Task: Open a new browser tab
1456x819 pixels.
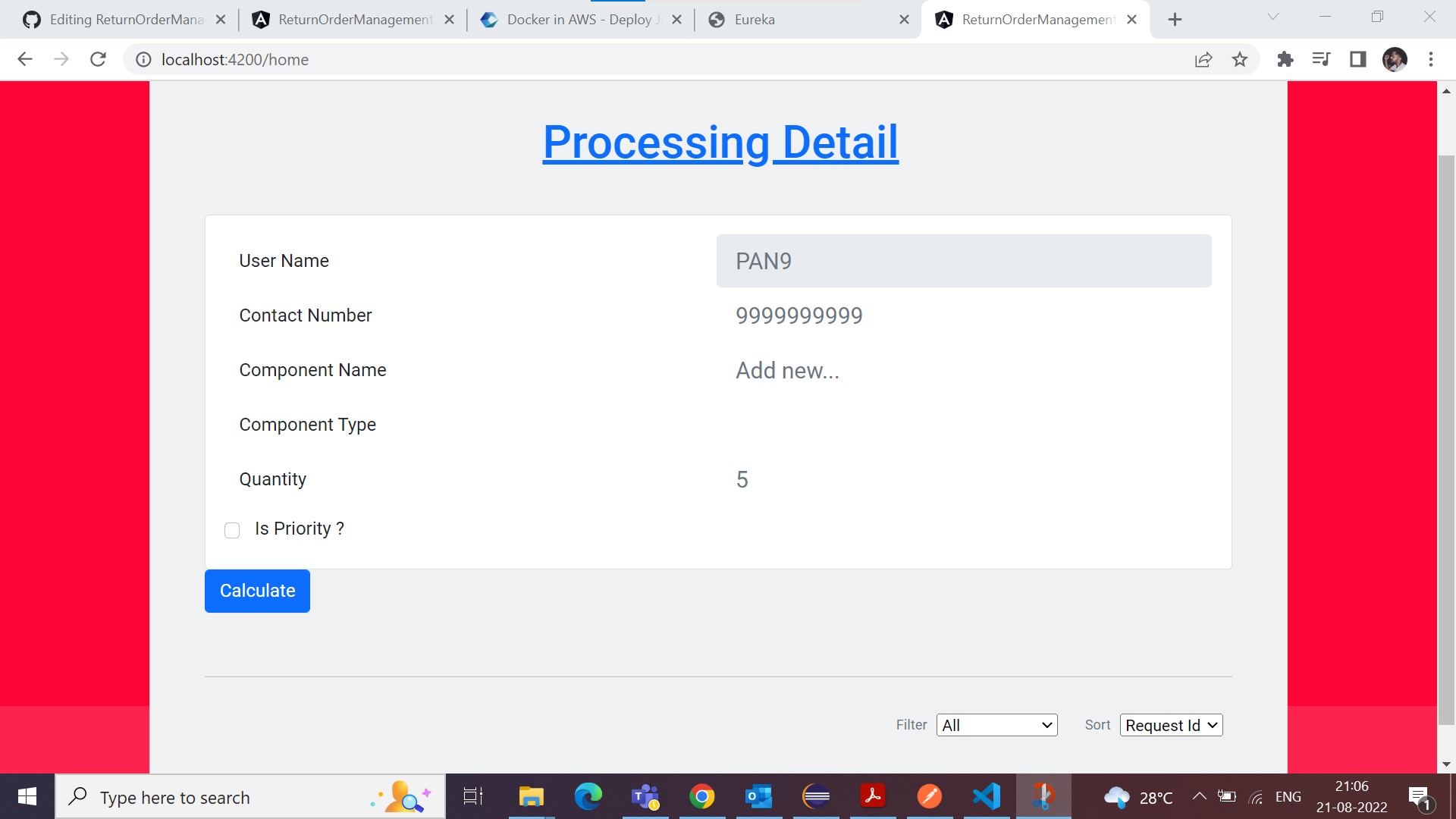Action: [x=1174, y=19]
